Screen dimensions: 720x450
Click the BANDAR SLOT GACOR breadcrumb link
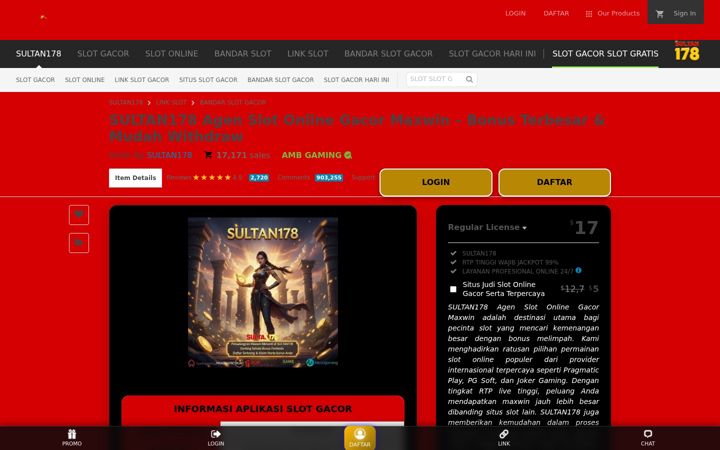[233, 102]
